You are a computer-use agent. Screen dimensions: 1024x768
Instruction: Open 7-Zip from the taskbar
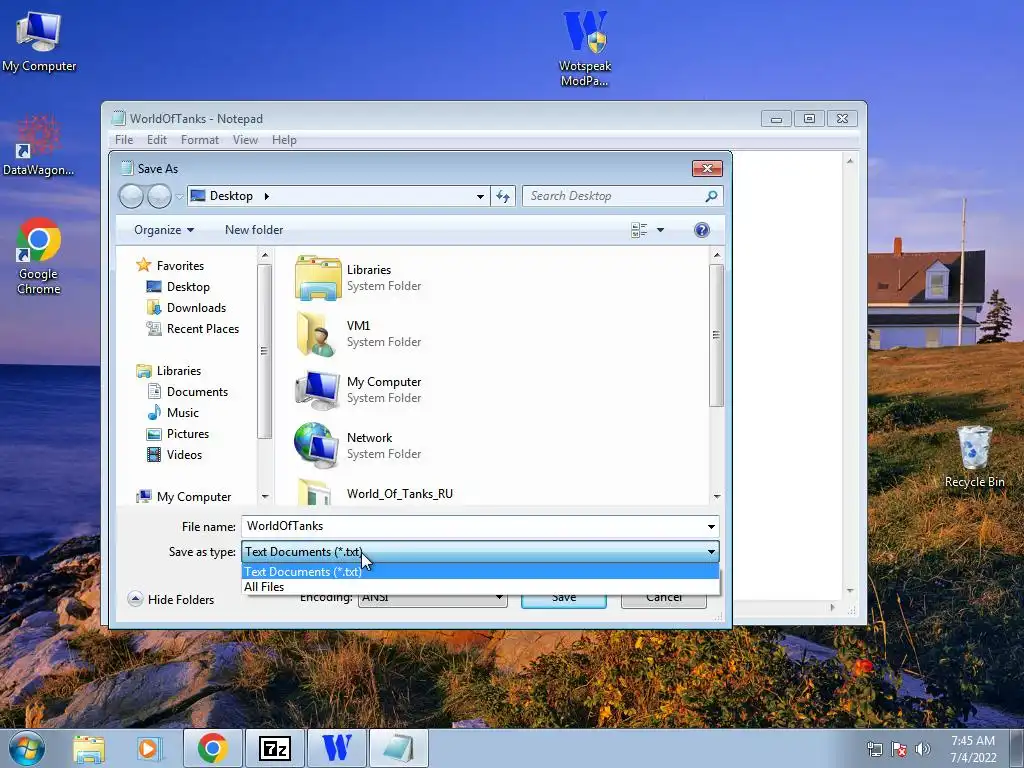point(274,748)
